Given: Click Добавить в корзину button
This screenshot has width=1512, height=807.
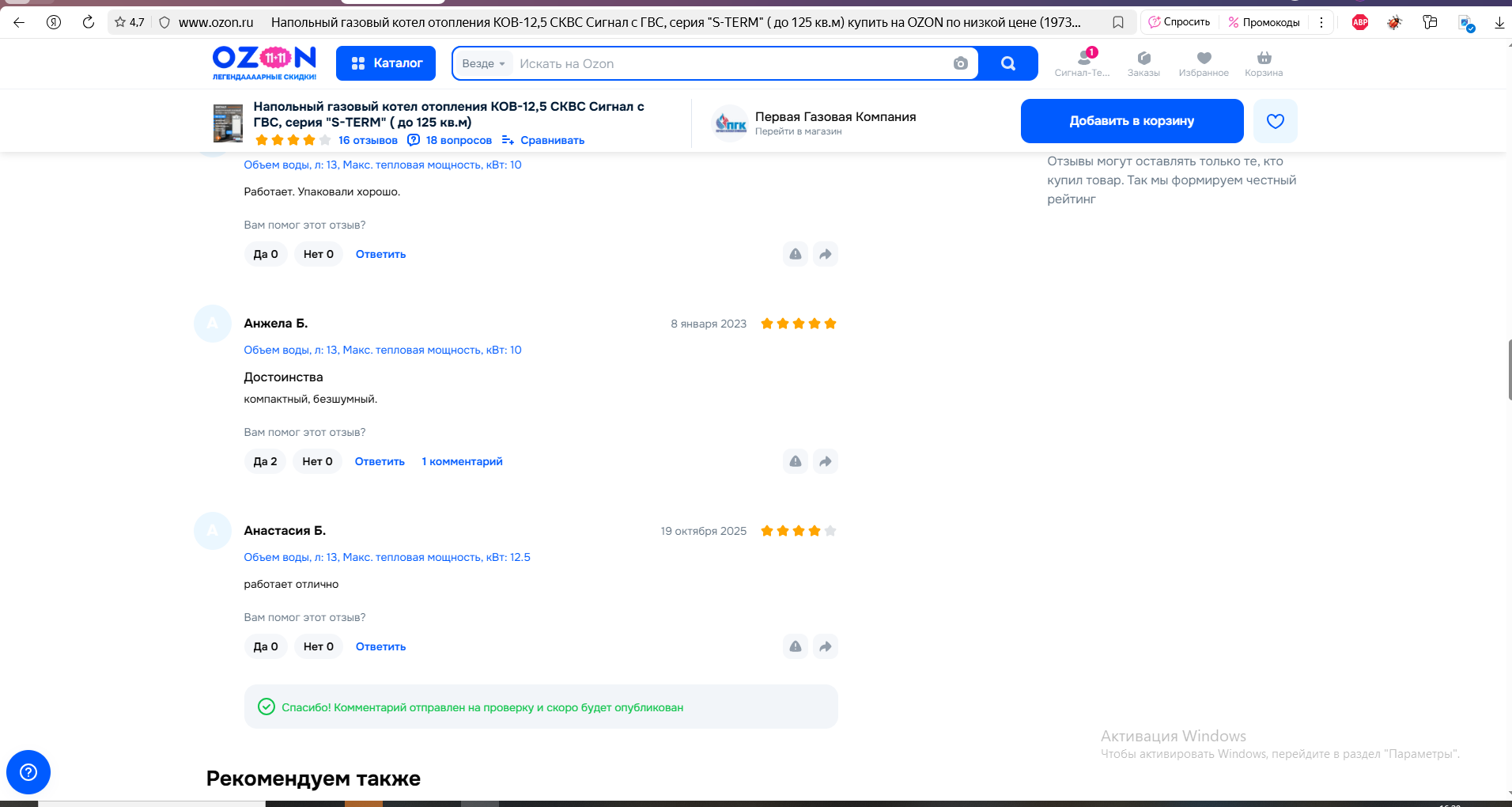Looking at the screenshot, I should pyautogui.click(x=1132, y=121).
